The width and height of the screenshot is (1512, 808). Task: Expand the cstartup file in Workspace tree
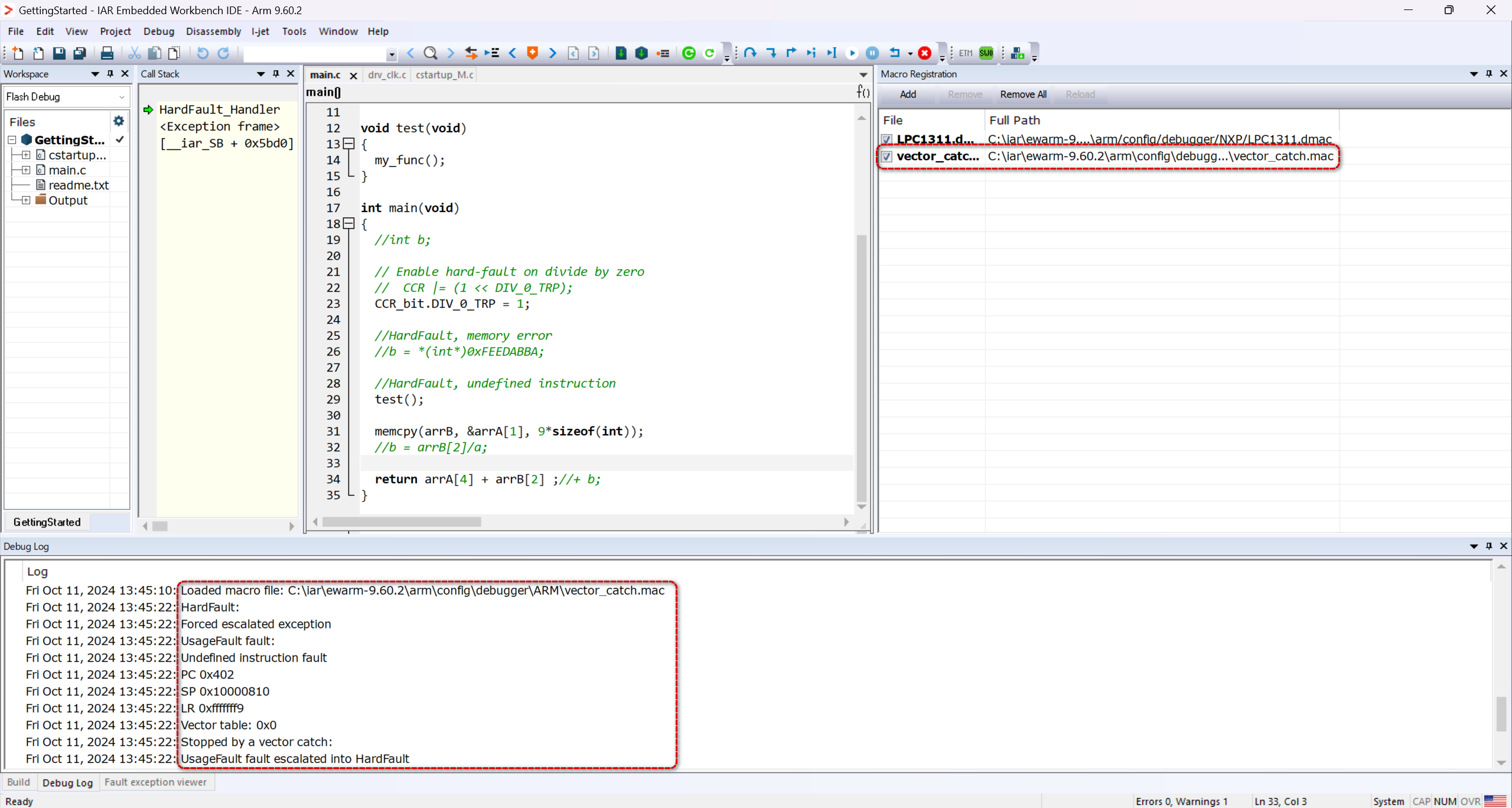click(25, 155)
